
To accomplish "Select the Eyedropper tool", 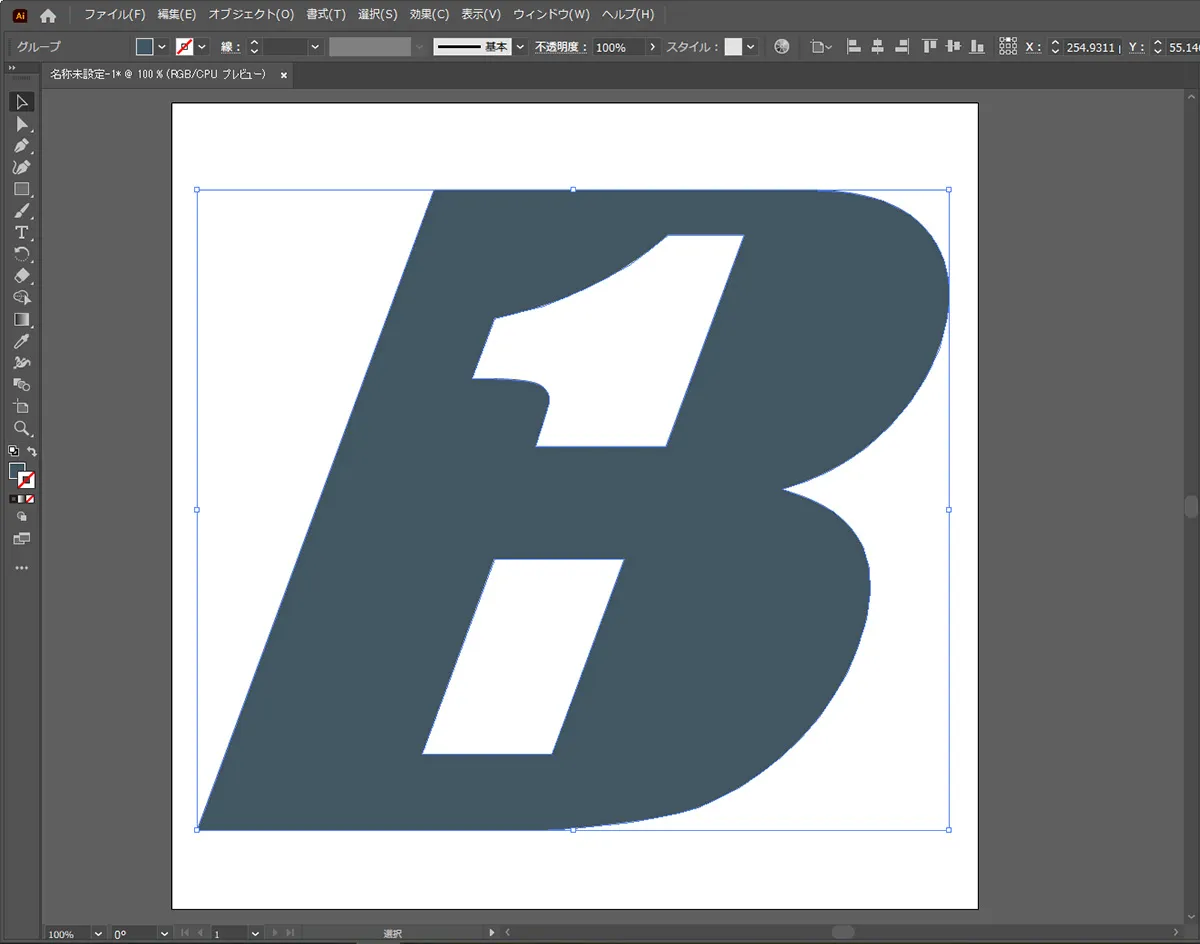I will coord(21,342).
